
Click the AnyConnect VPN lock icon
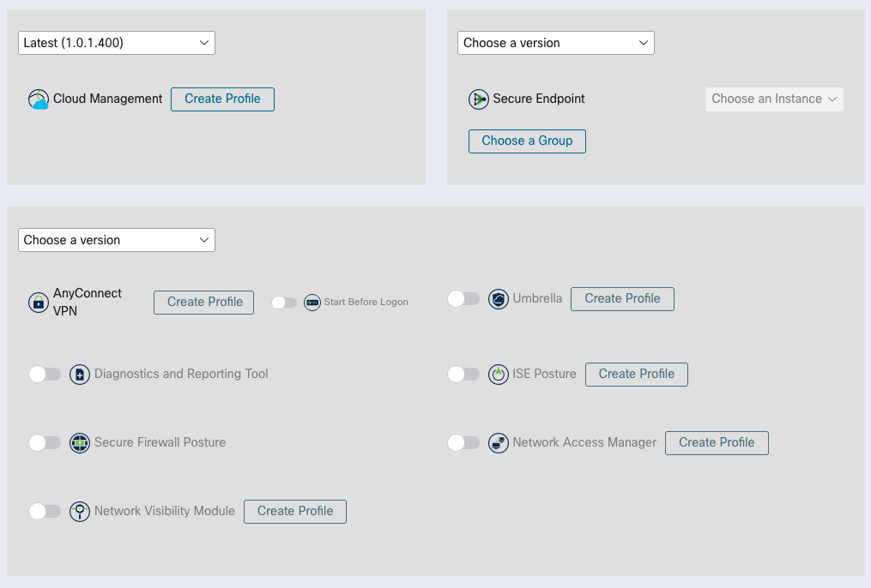38,303
